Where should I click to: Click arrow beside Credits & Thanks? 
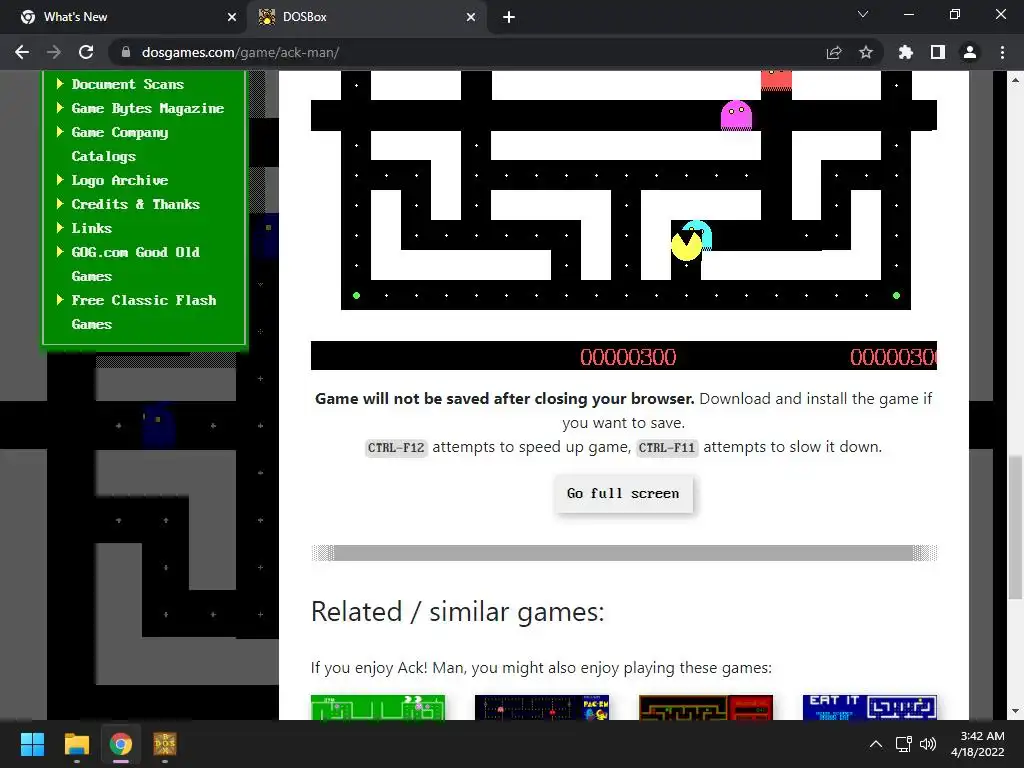click(x=60, y=204)
